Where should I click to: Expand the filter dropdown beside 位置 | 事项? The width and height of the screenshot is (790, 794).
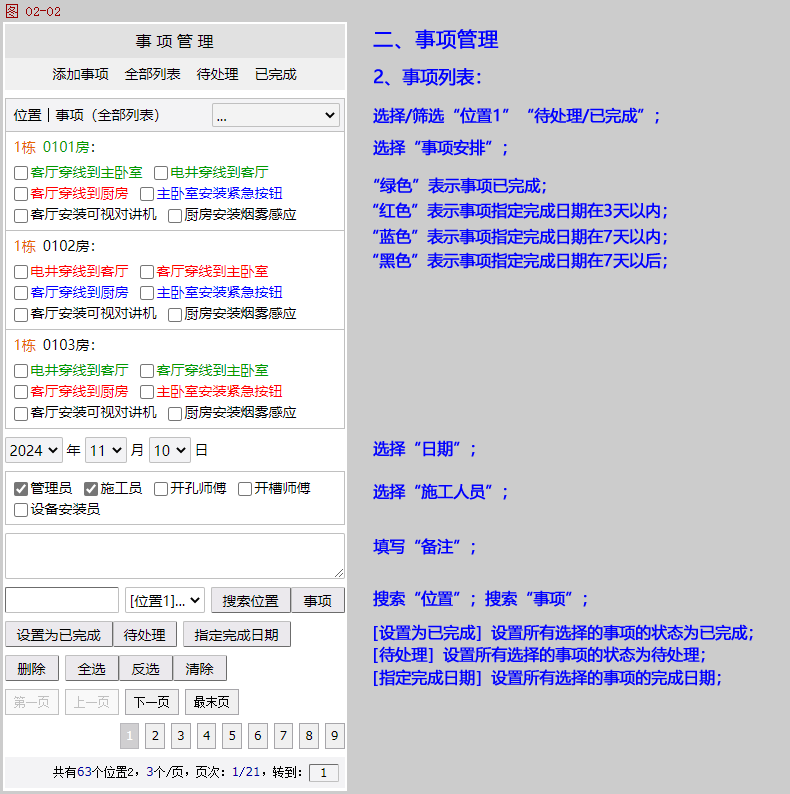pos(276,116)
